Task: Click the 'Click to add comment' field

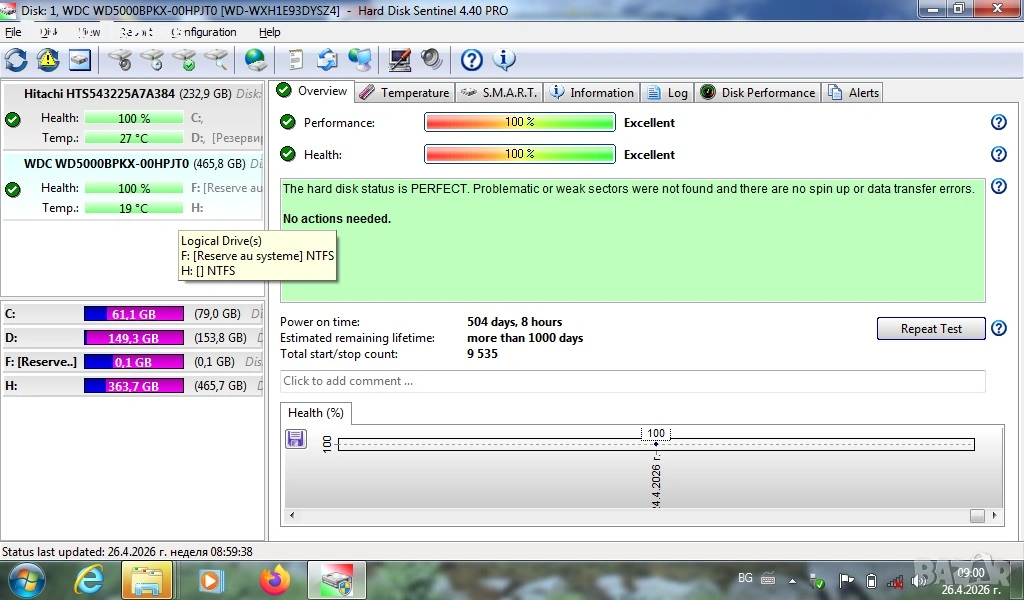Action: (x=632, y=381)
